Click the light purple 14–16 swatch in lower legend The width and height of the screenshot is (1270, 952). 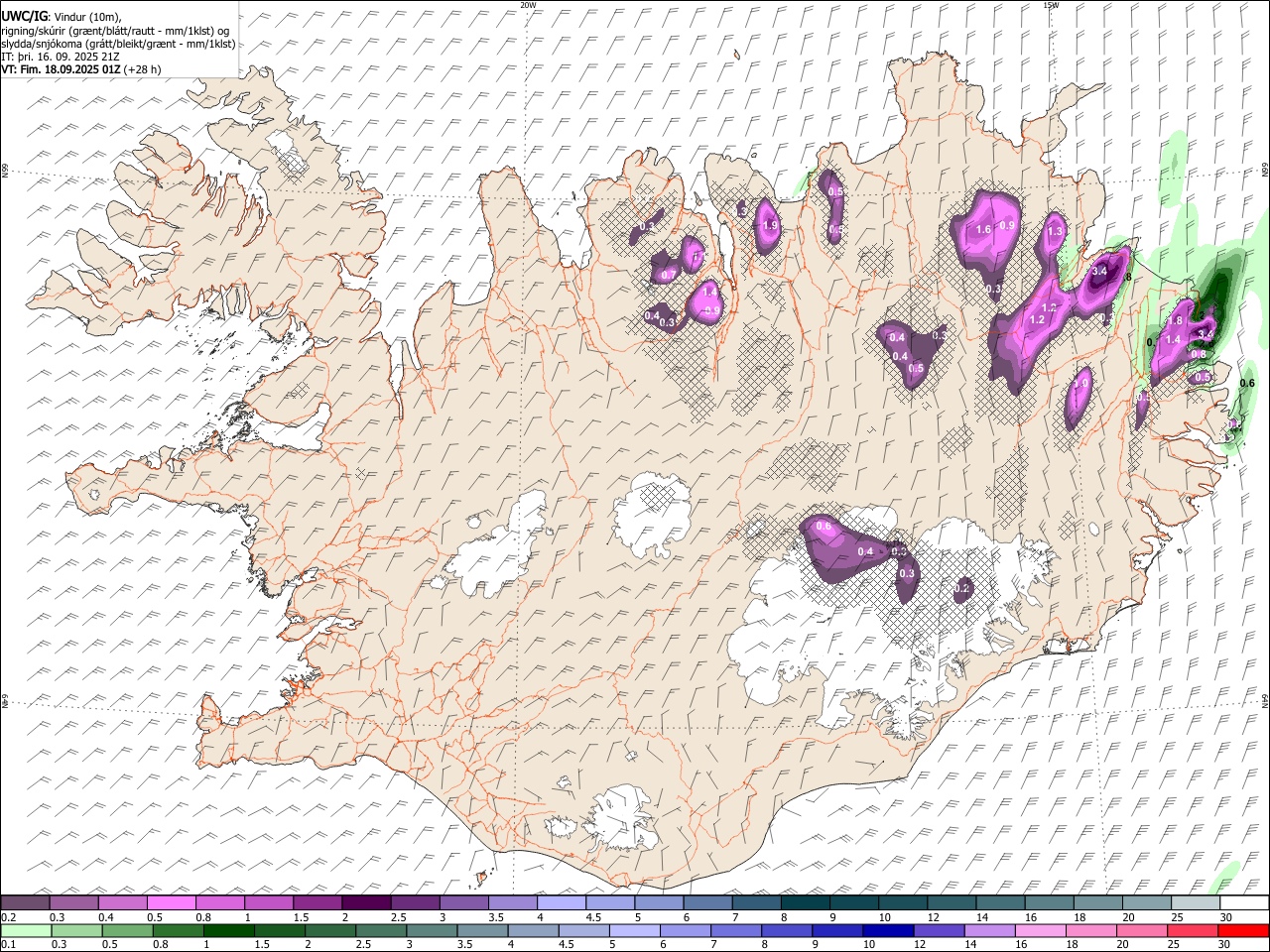coord(989,931)
